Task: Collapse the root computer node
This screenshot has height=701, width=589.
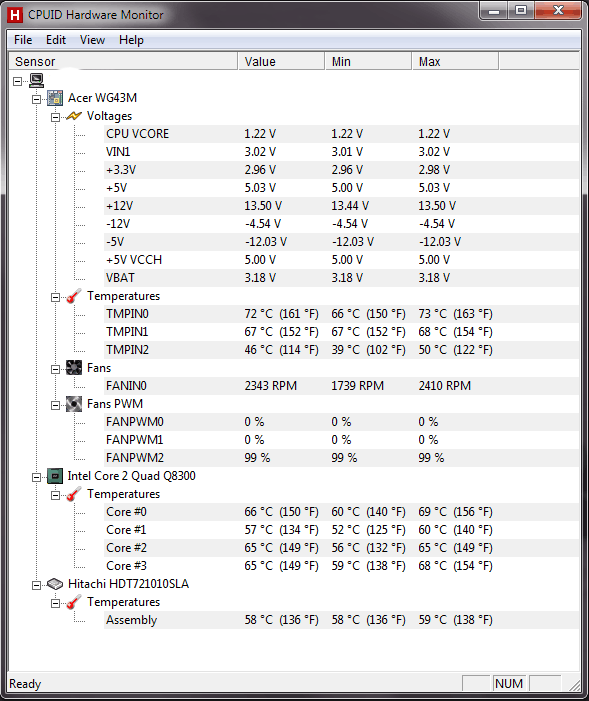Action: click(x=17, y=81)
